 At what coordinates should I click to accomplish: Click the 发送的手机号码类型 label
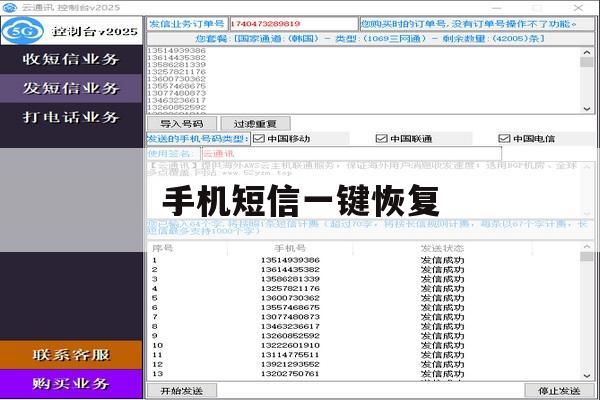point(198,139)
